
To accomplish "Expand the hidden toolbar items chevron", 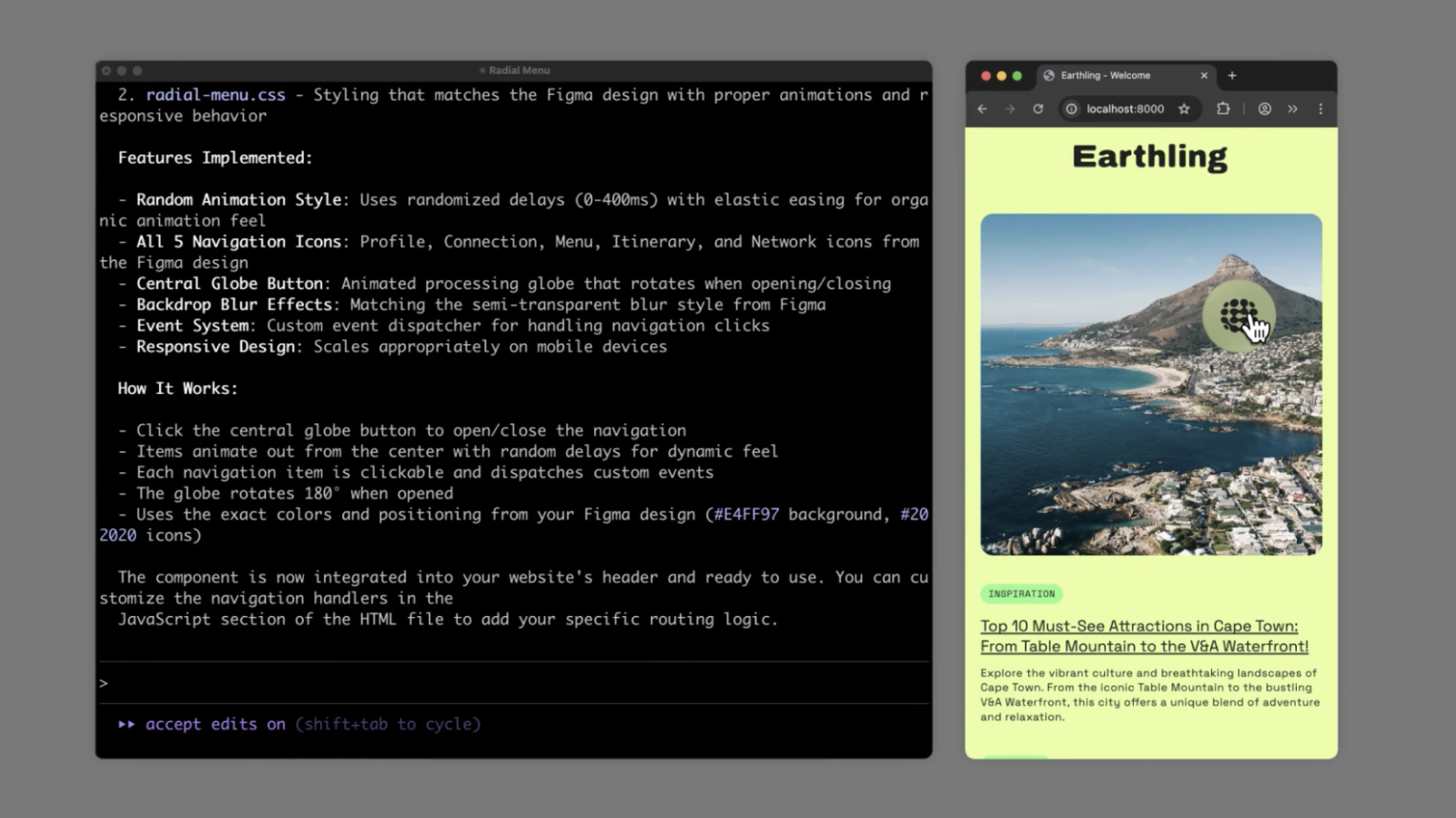I will point(1292,109).
